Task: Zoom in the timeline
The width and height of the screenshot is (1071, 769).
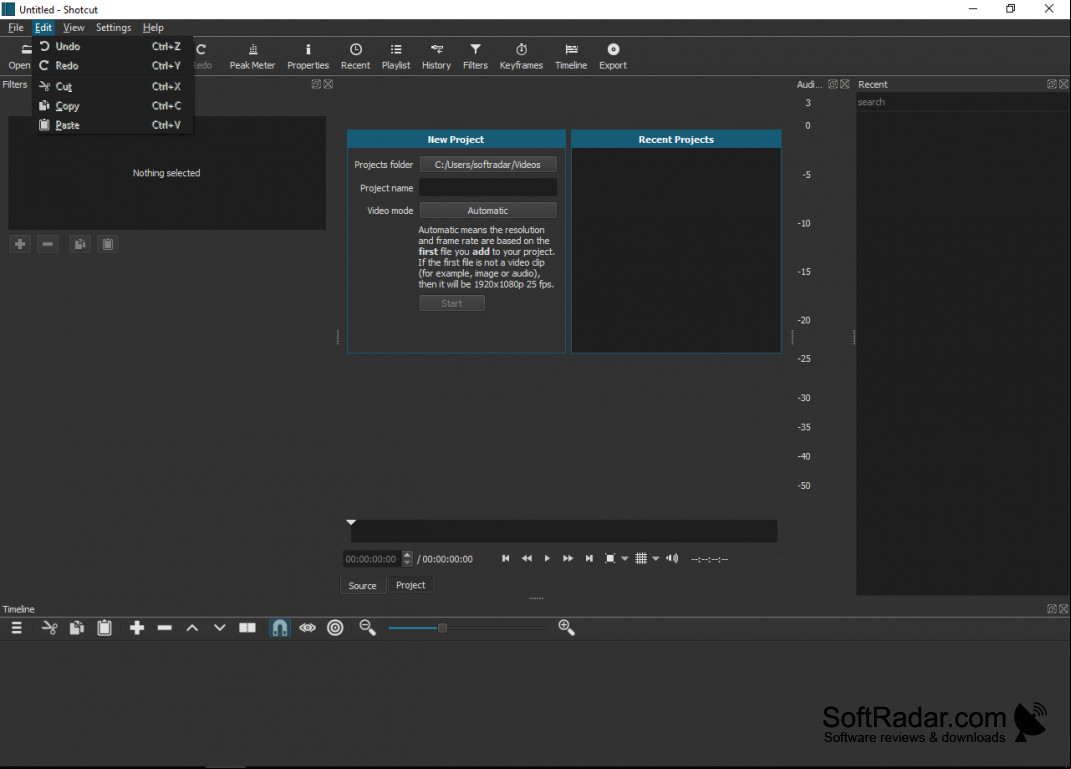Action: click(566, 628)
